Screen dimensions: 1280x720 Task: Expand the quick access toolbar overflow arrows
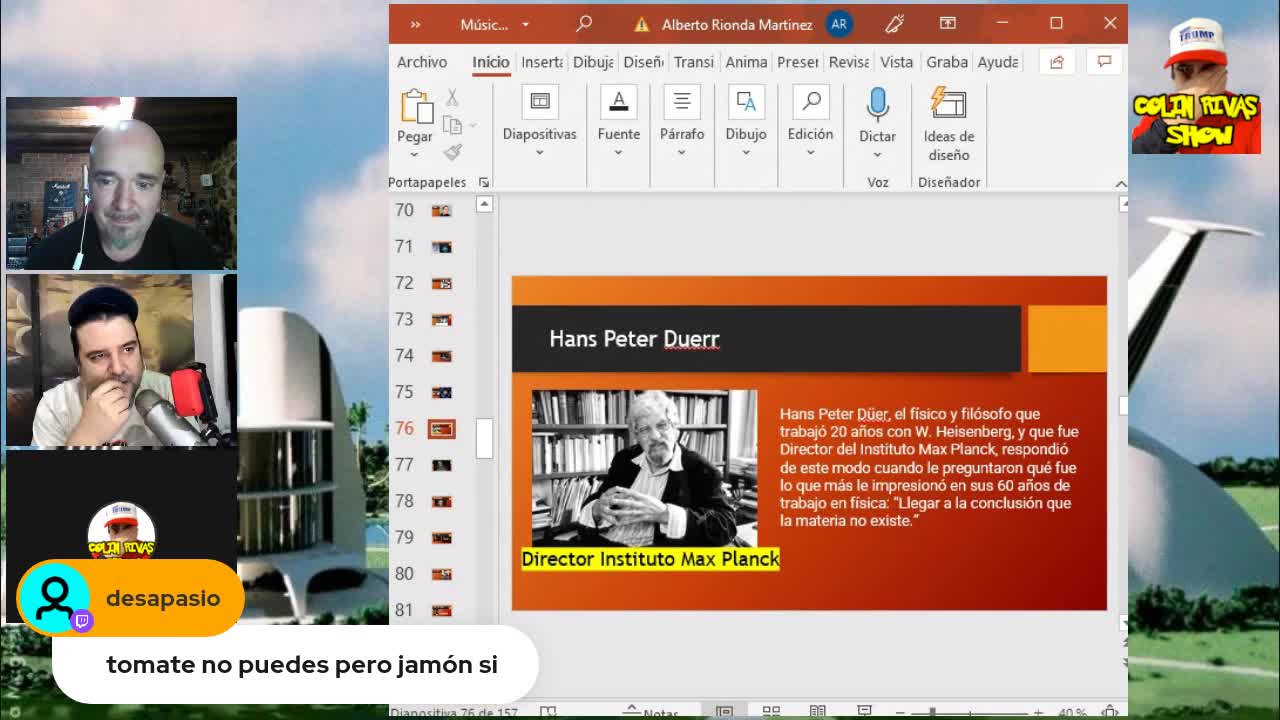tap(415, 24)
